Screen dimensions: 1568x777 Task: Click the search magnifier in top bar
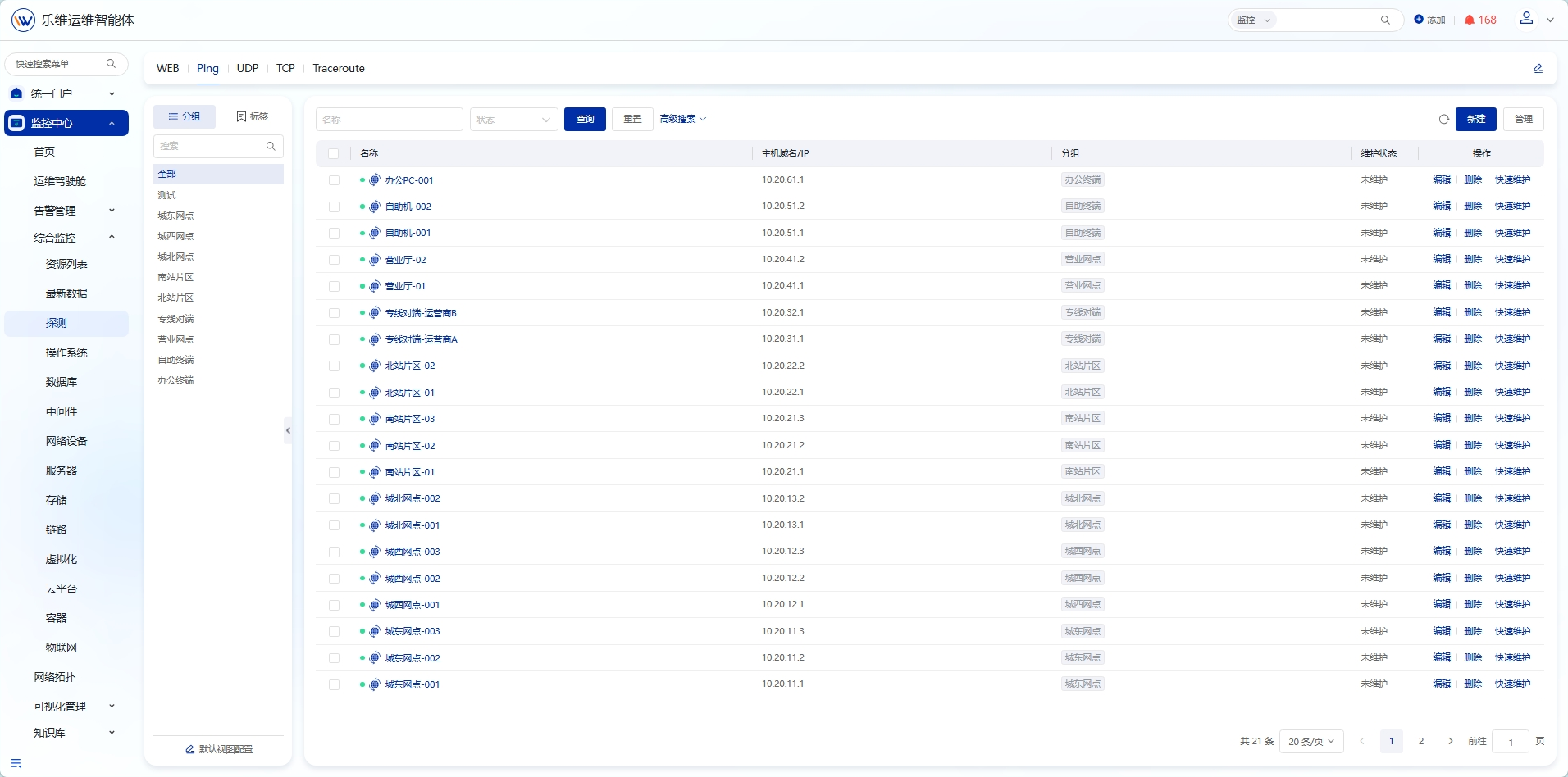pos(1385,20)
